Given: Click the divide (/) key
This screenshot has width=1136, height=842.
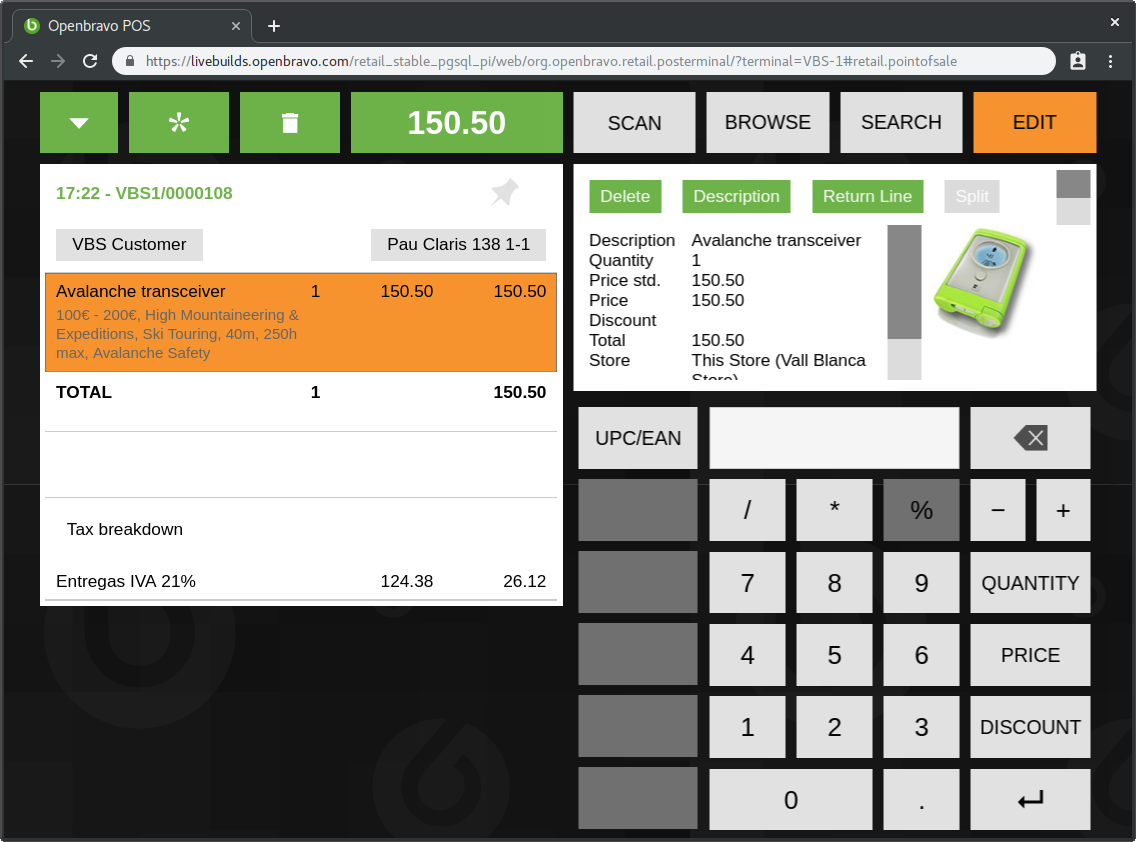Looking at the screenshot, I should [747, 510].
